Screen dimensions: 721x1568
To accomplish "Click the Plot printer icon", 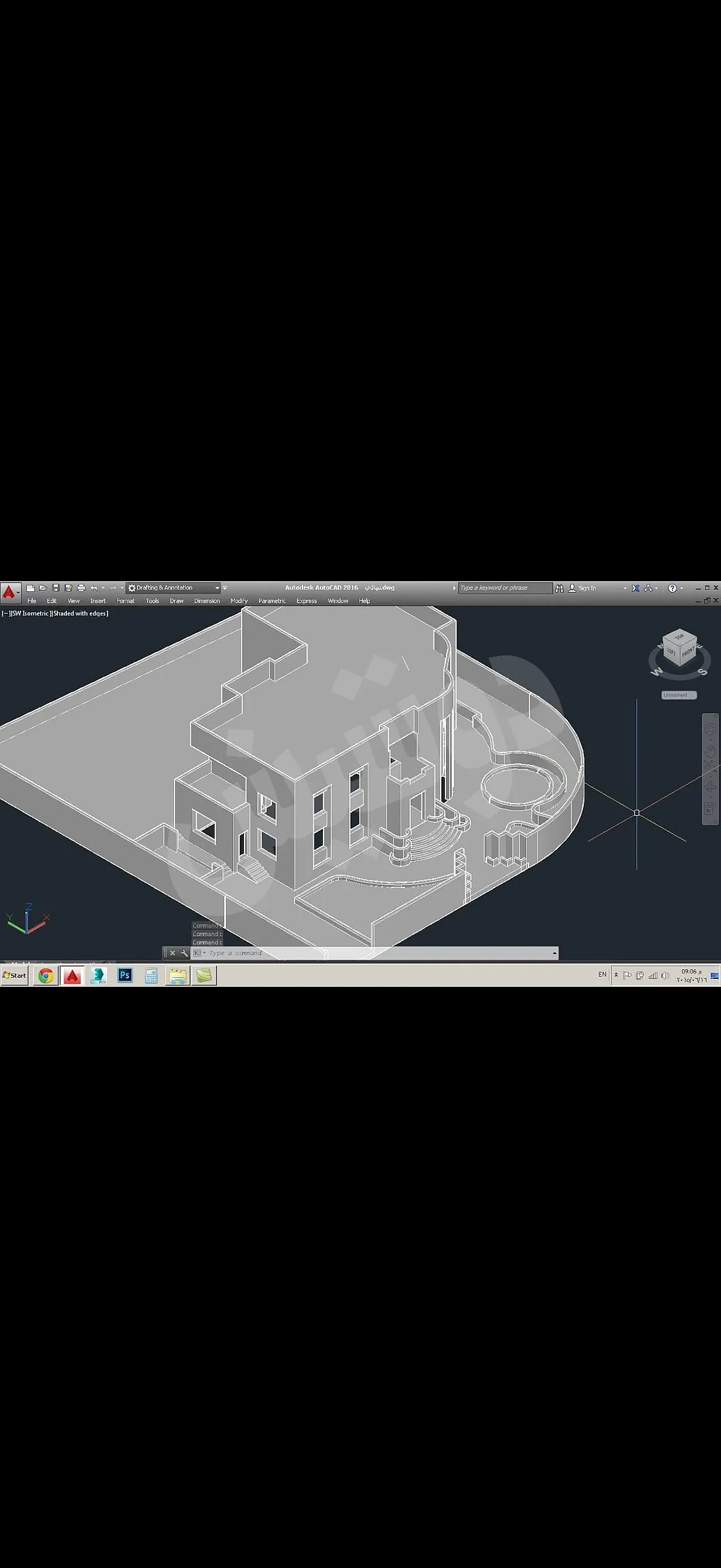I will tap(81, 588).
